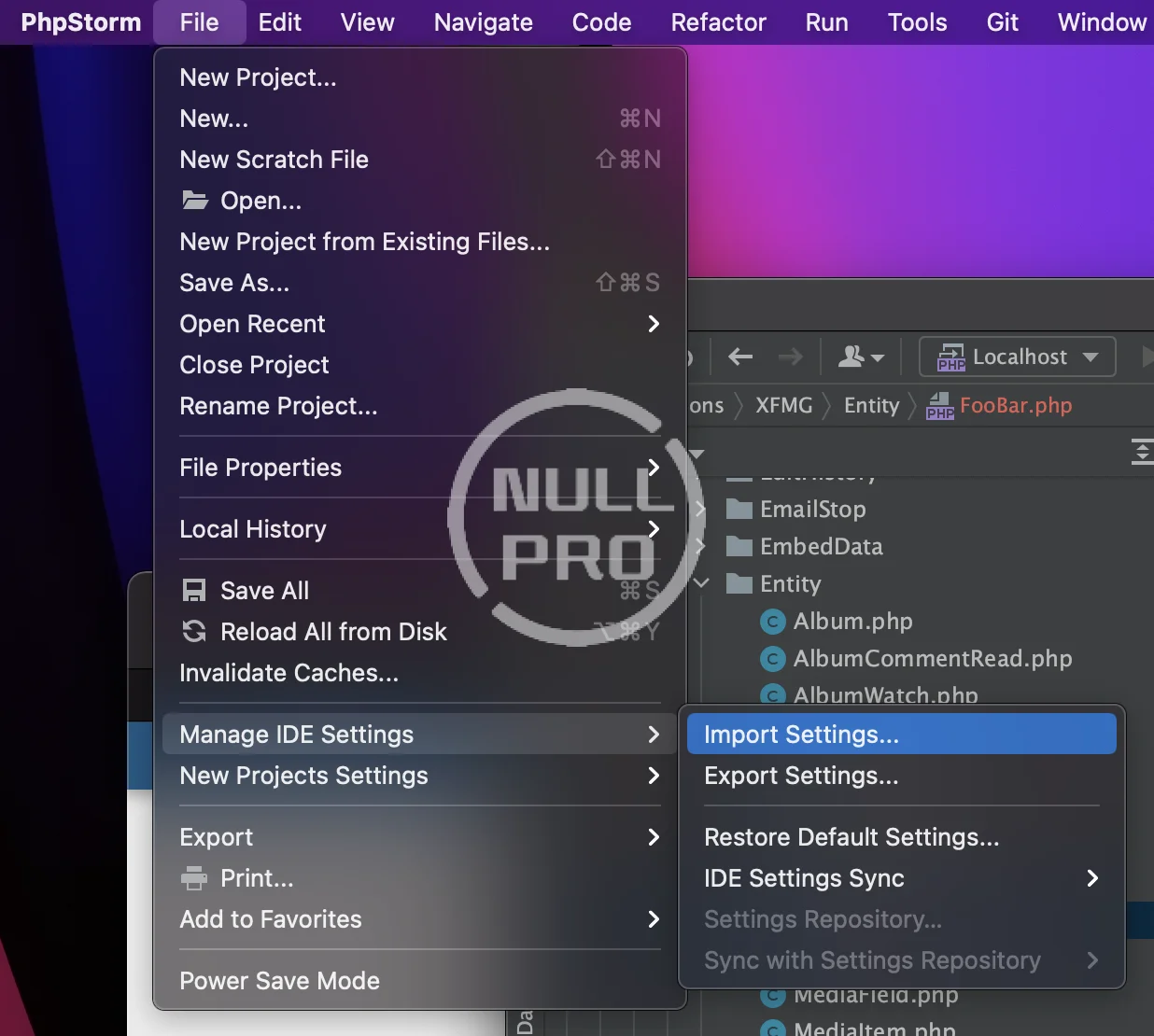
Task: Click the class icon beside Album.php
Action: [x=772, y=621]
